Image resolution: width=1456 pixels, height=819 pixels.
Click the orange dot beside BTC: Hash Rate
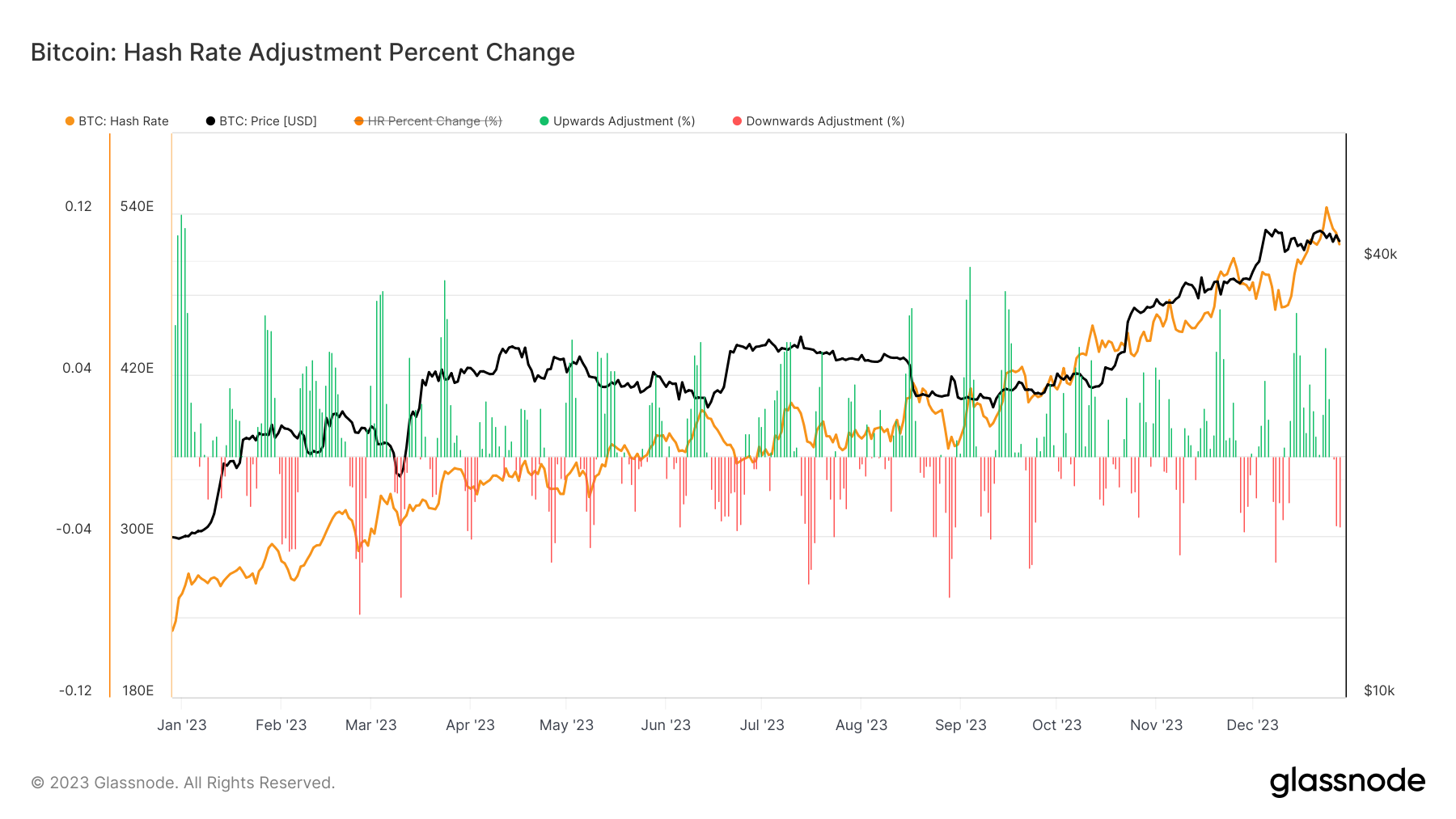point(70,121)
